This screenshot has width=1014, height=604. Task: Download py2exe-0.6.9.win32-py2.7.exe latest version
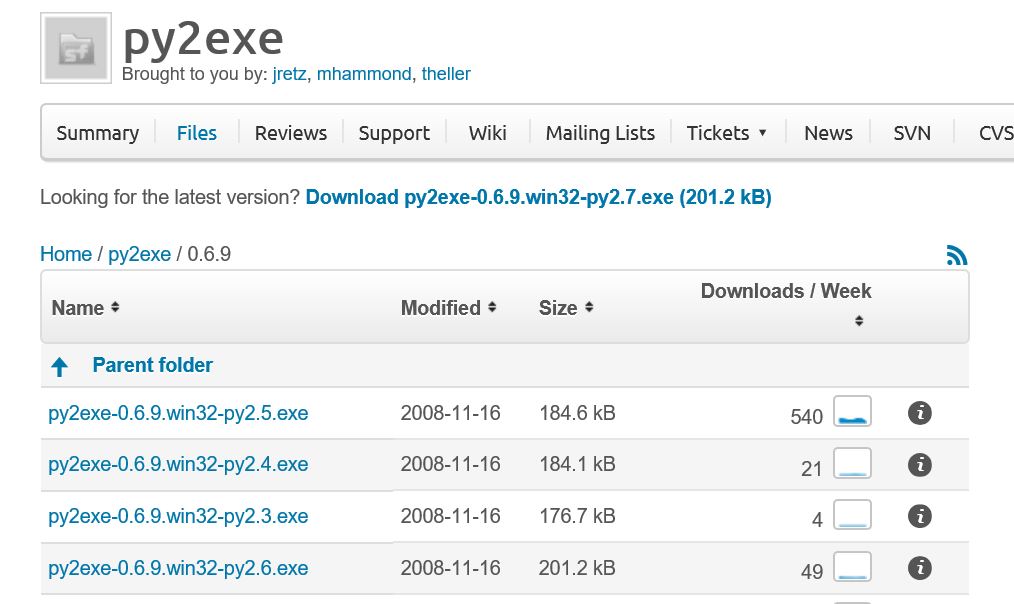tap(538, 197)
